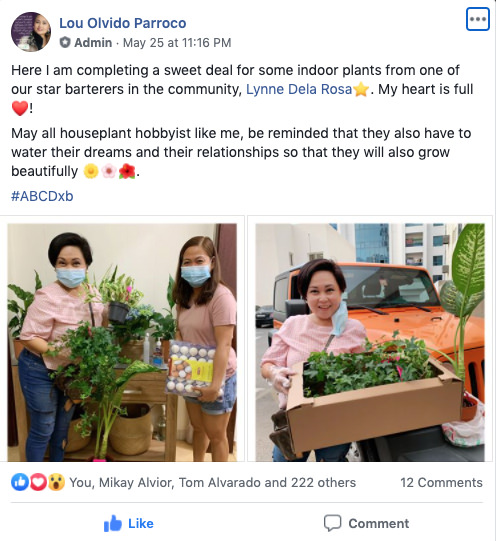Expand the 12 Comments thread
Viewport: 496px width, 541px height.
coord(441,482)
